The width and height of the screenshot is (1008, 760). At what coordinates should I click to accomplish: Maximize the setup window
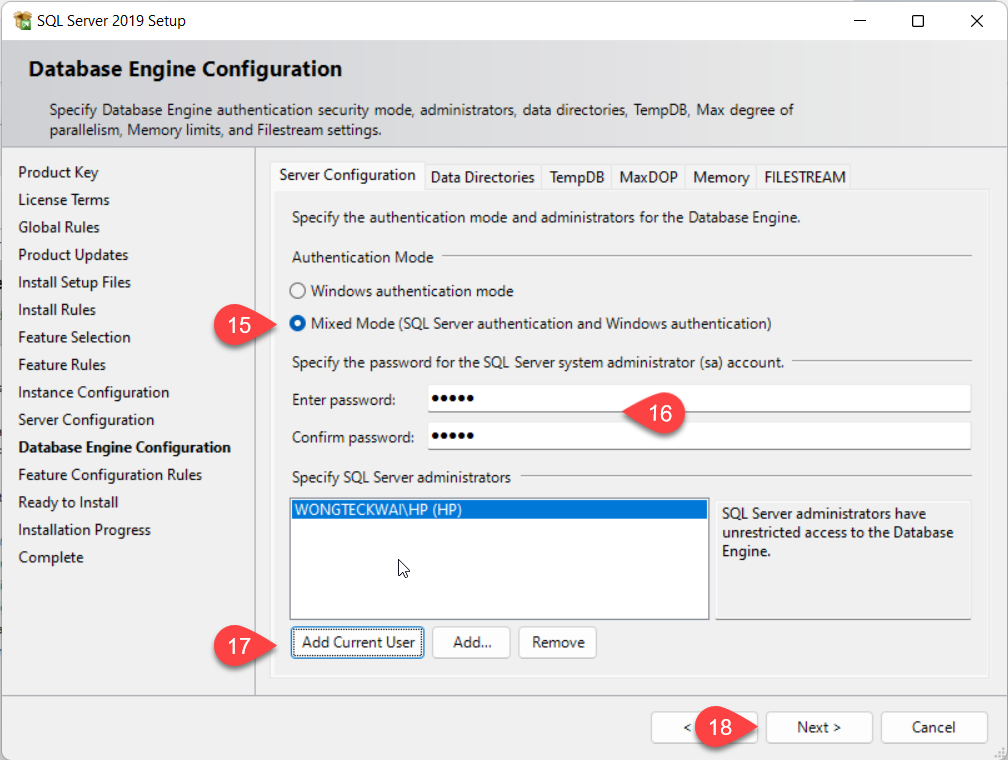pyautogui.click(x=918, y=21)
